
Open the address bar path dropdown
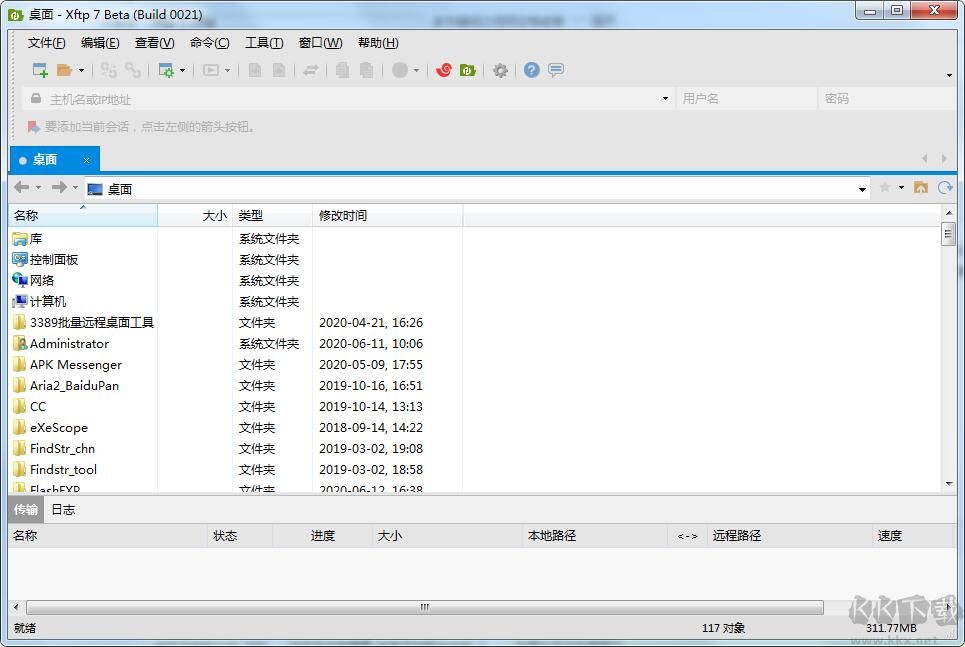click(x=861, y=188)
